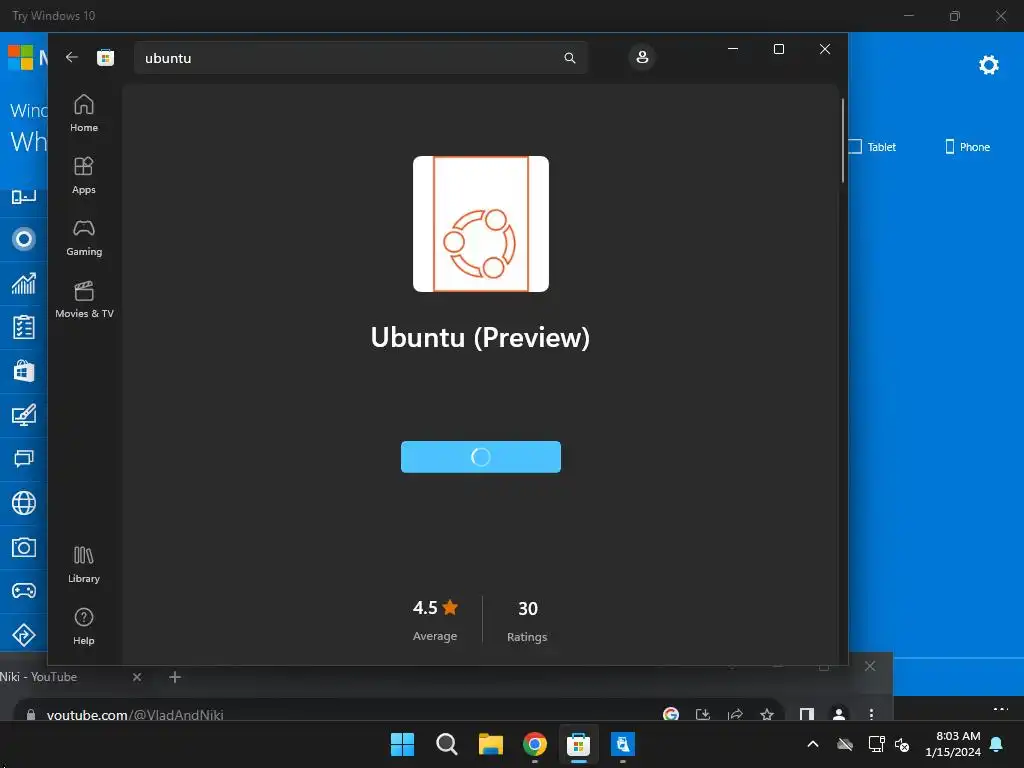This screenshot has height=768, width=1024.
Task: Bookmark this page with the star icon
Action: [767, 714]
